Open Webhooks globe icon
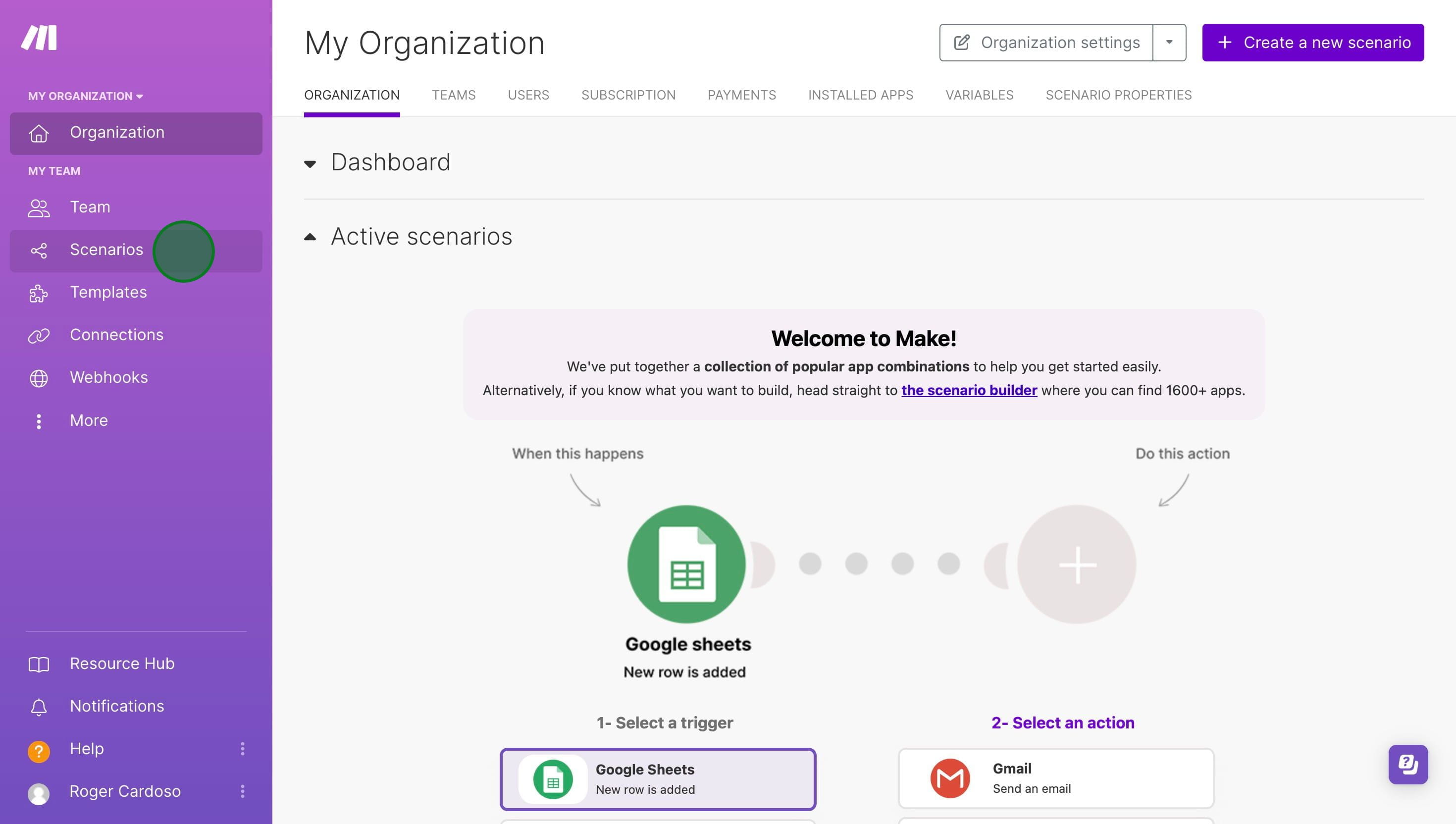This screenshot has width=1456, height=824. 39,378
